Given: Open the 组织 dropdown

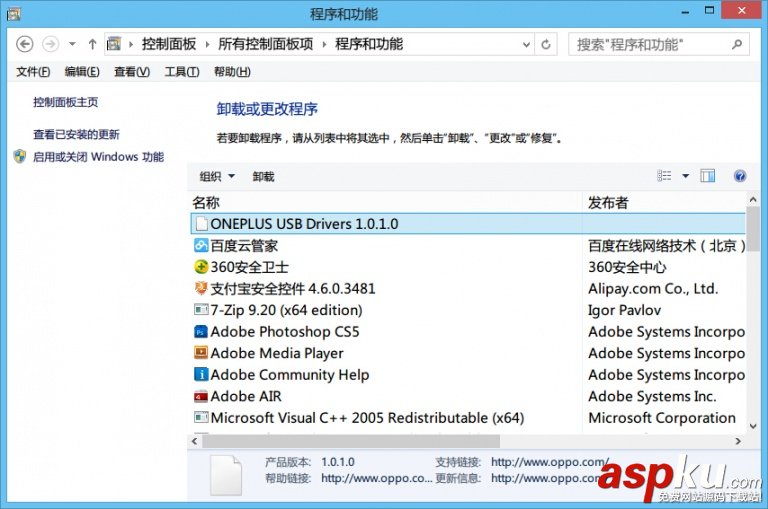Looking at the screenshot, I should point(217,176).
